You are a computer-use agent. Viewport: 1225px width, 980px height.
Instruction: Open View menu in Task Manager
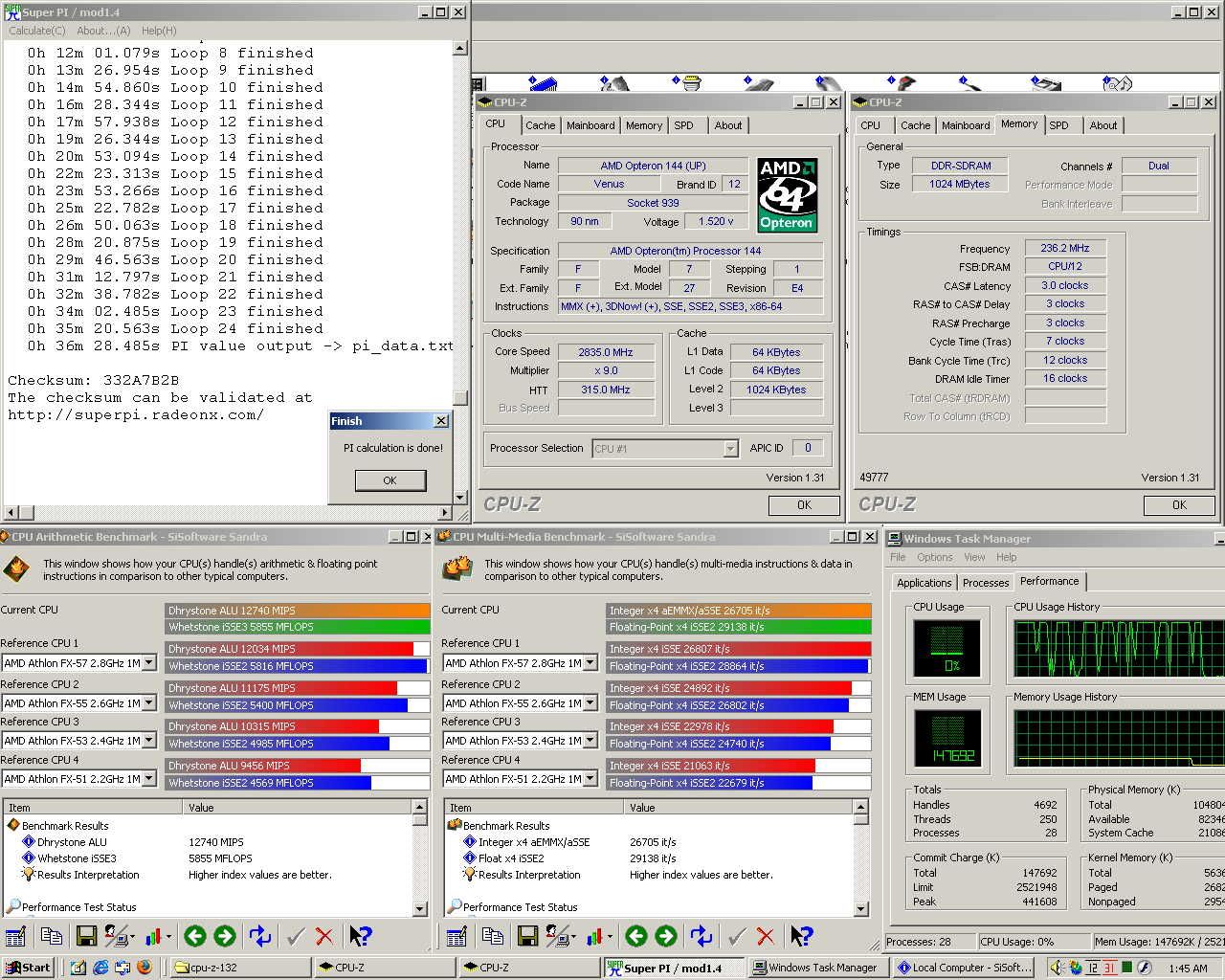pyautogui.click(x=974, y=557)
